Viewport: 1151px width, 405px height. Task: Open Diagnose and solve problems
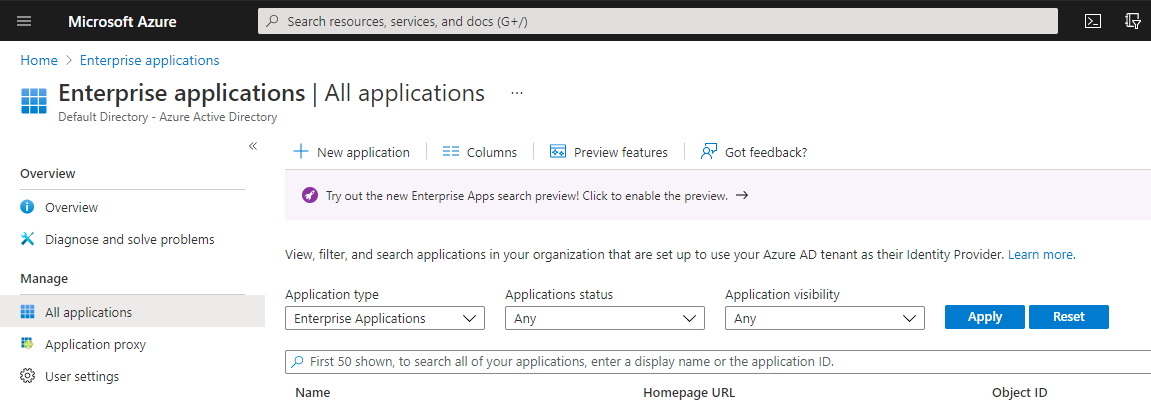[x=129, y=239]
